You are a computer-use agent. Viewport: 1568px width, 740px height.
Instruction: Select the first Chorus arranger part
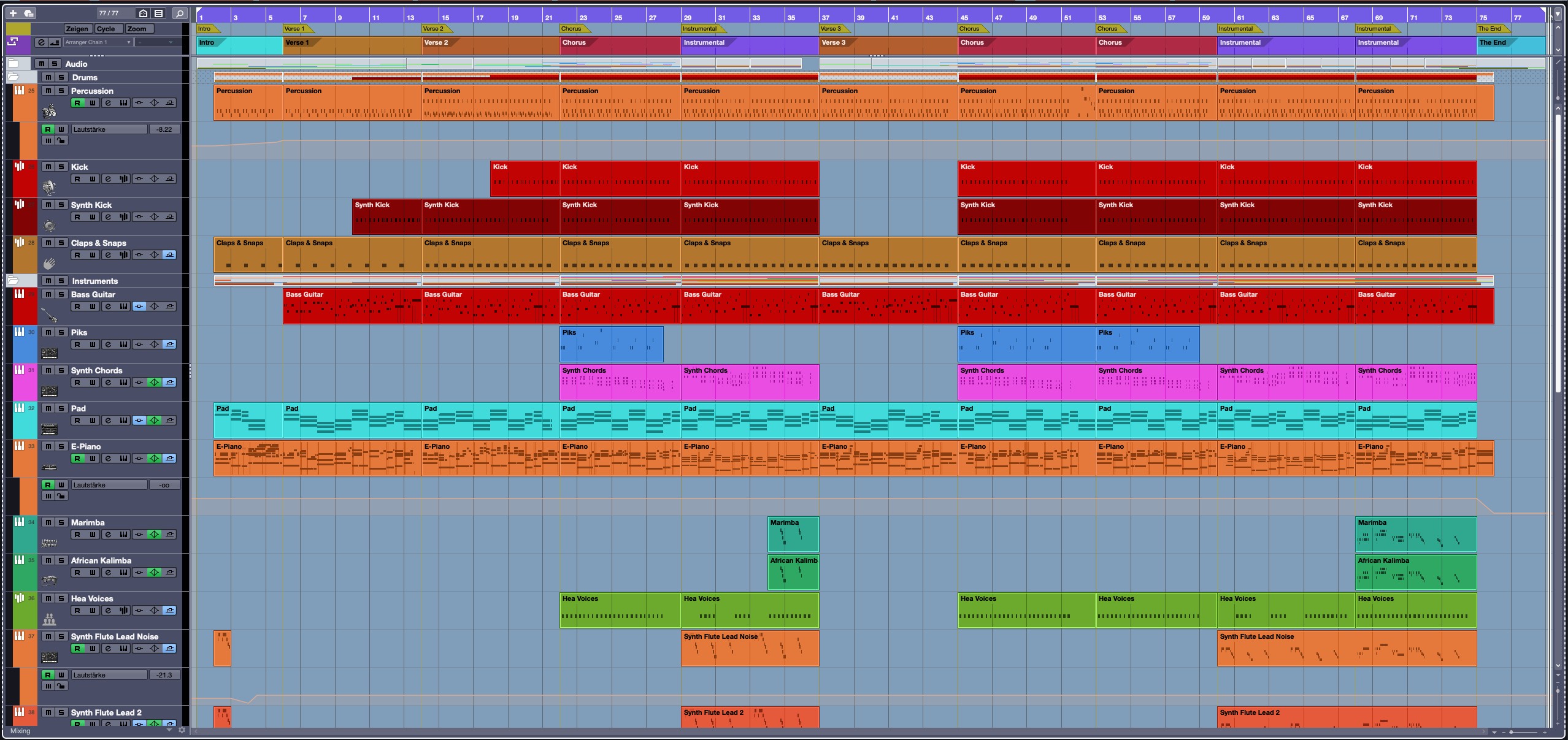click(620, 43)
